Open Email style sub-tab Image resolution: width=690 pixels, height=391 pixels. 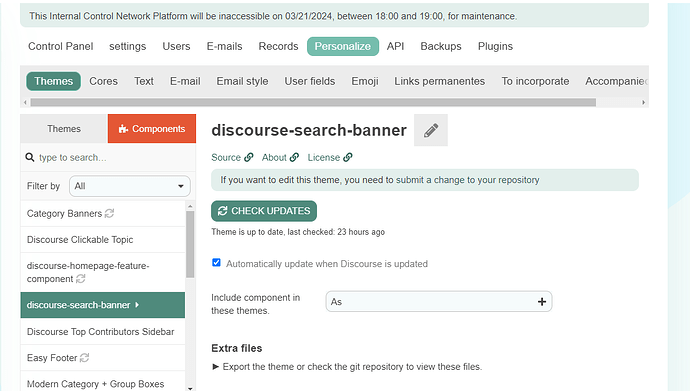coord(242,81)
